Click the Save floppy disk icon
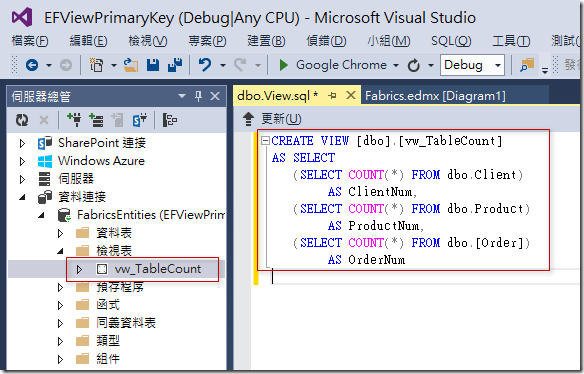 (153, 65)
